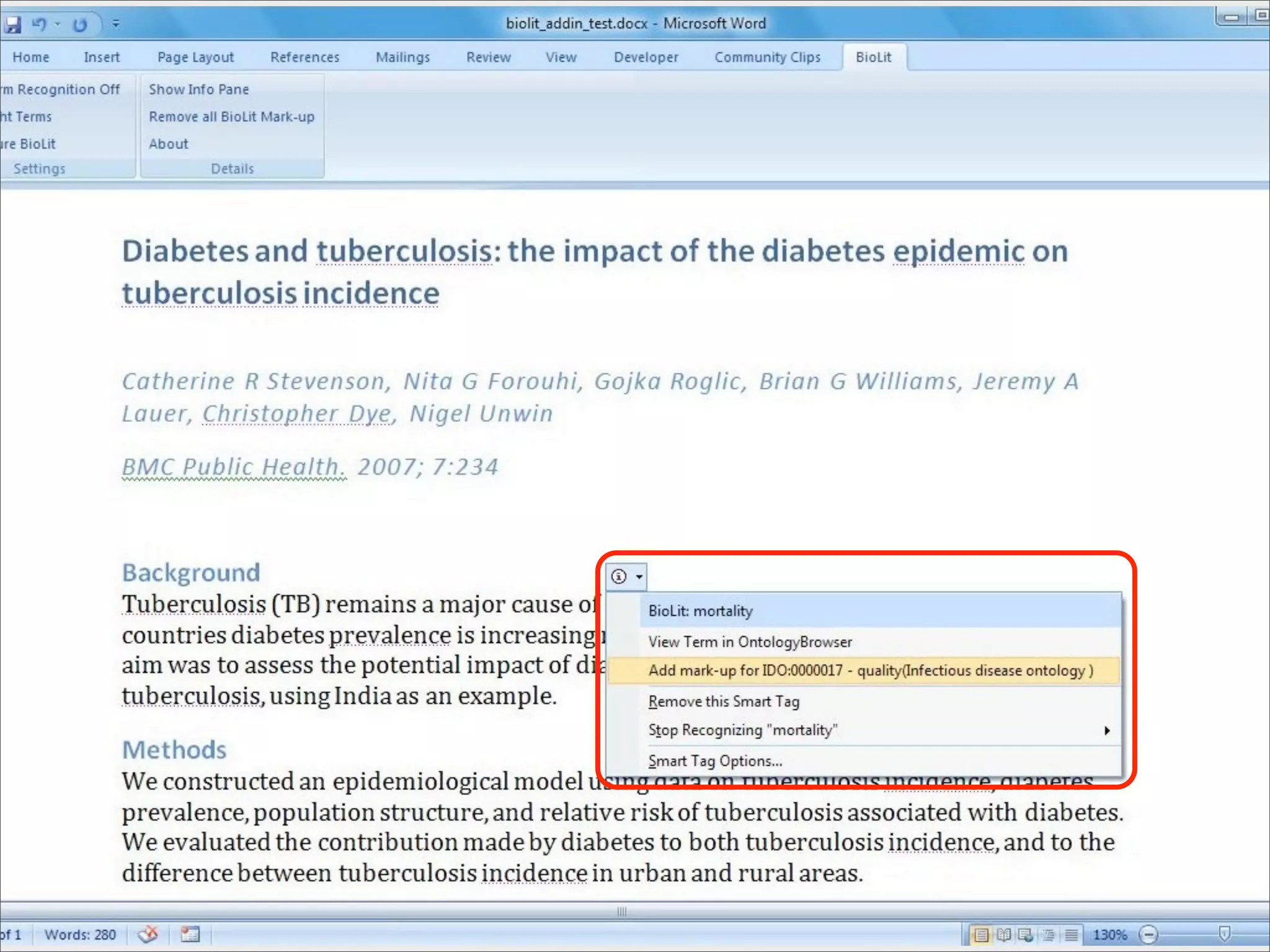The height and width of the screenshot is (952, 1270).
Task: Select Add mark-up for IDO:0000017 menu item
Action: (x=870, y=671)
